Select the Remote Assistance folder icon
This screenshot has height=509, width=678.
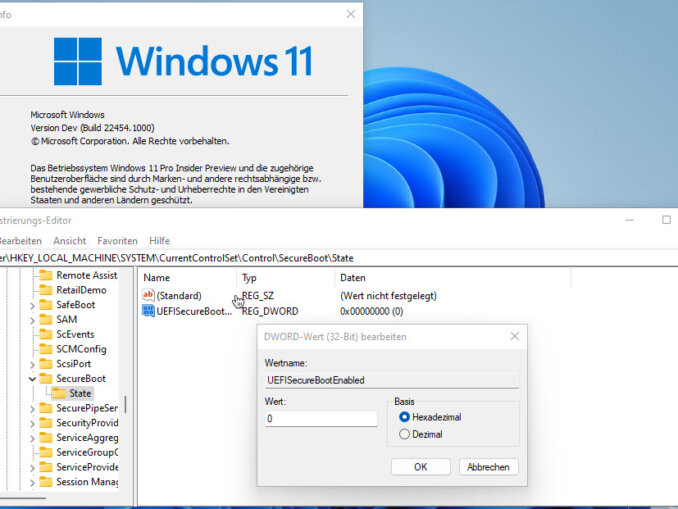[46, 275]
